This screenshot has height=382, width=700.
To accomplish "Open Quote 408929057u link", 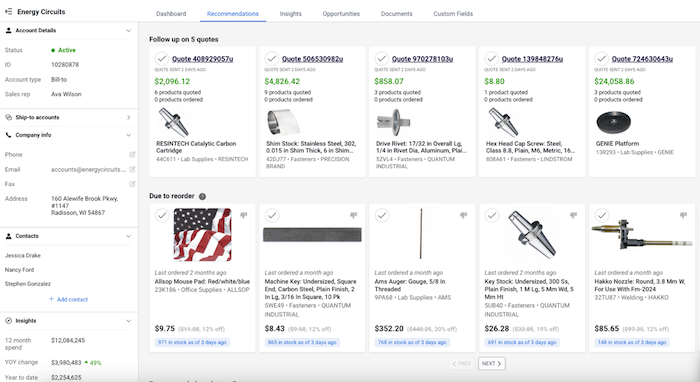I will click(x=203, y=58).
